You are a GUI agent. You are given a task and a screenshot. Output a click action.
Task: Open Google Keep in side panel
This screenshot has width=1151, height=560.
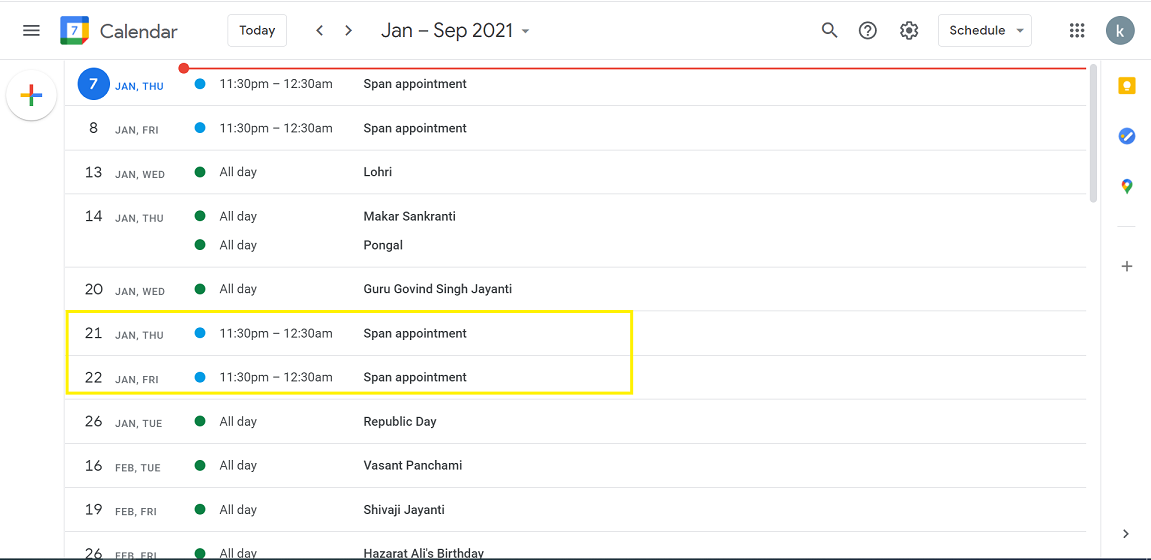(1127, 86)
